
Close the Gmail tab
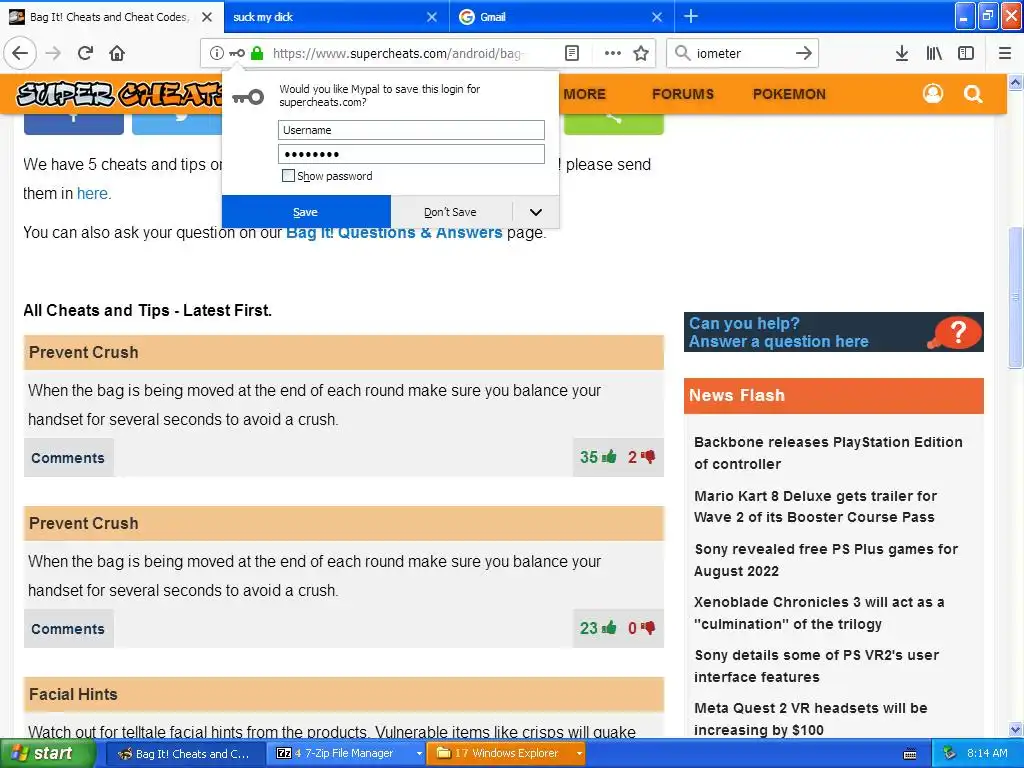(x=657, y=17)
